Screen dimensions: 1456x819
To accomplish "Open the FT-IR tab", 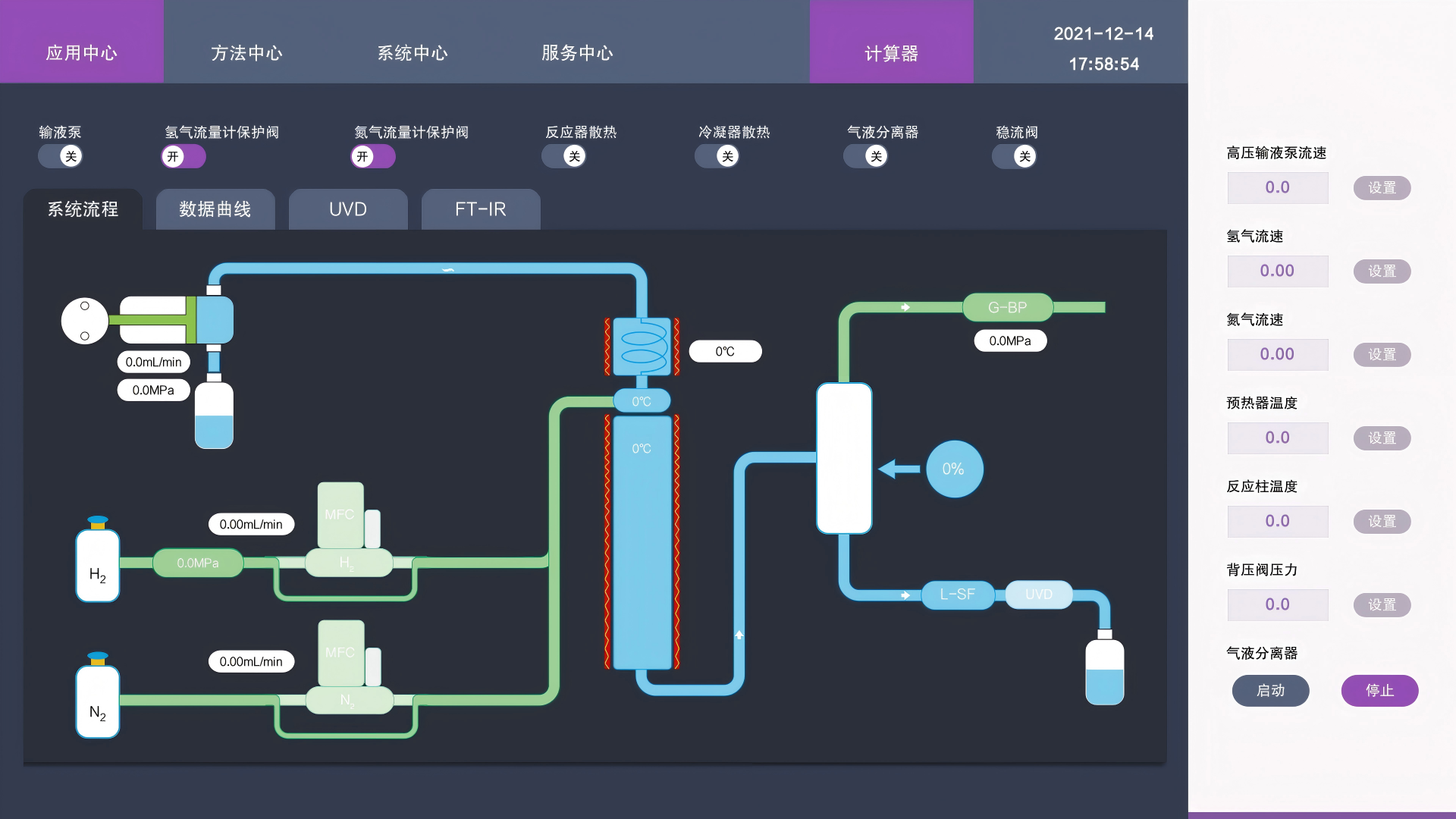I will pyautogui.click(x=480, y=209).
